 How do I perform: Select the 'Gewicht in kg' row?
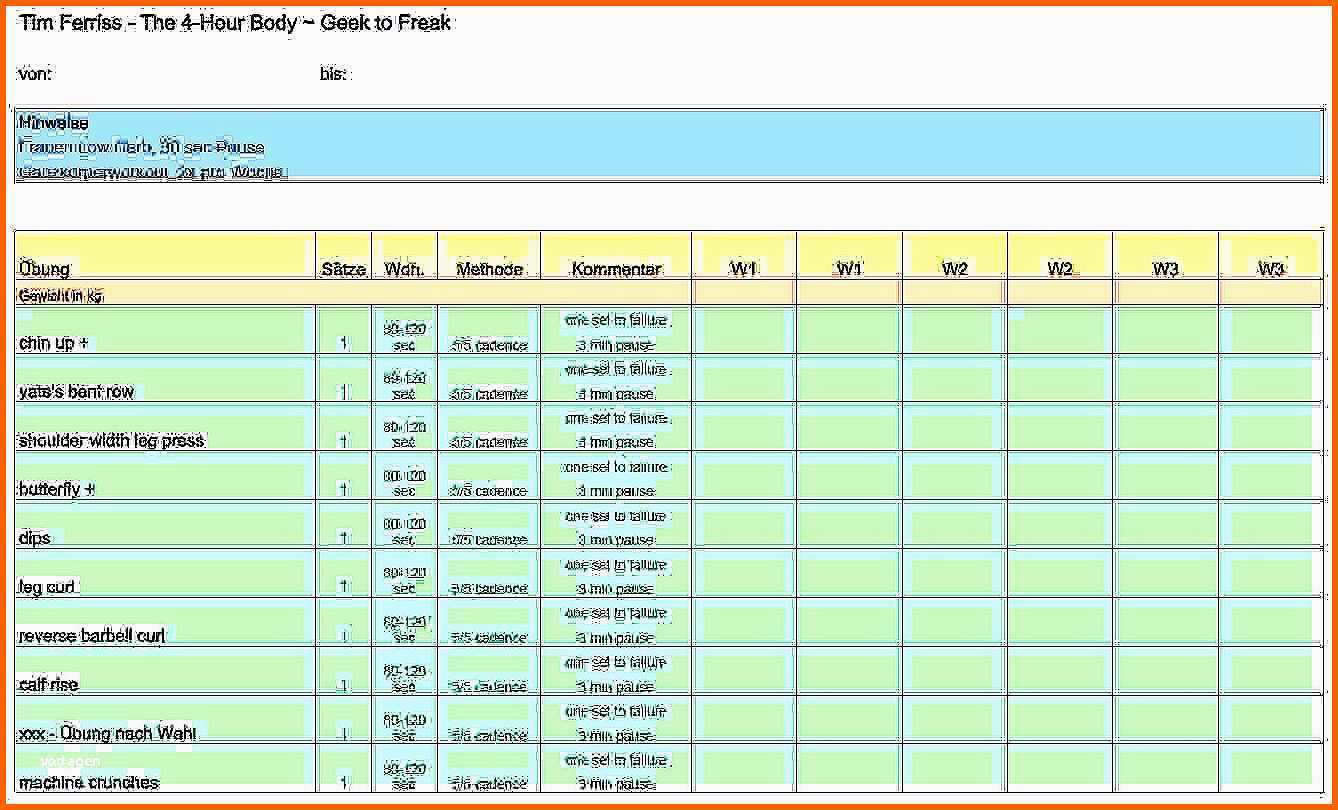pos(668,294)
